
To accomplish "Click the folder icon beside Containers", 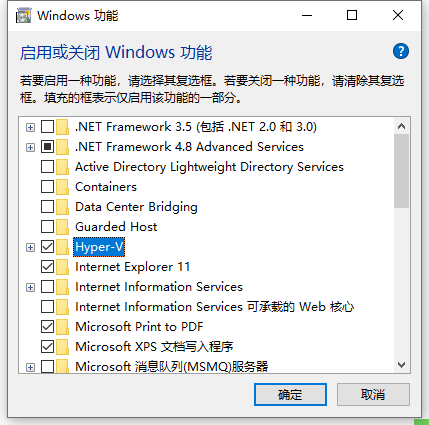I will [62, 187].
